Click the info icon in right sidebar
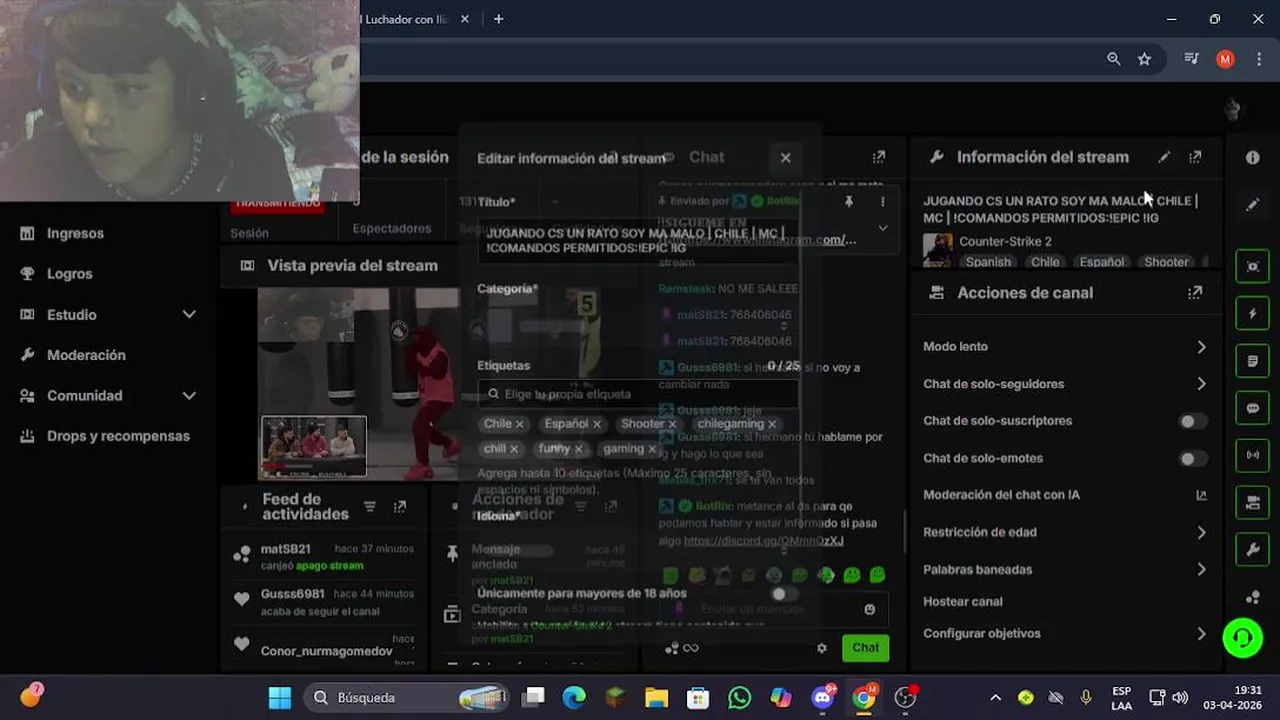Image resolution: width=1280 pixels, height=720 pixels. pyautogui.click(x=1253, y=157)
